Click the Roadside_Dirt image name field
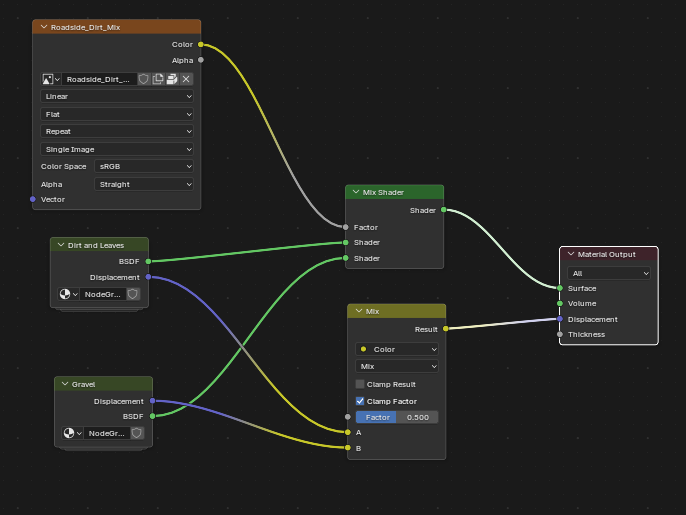 coord(99,79)
